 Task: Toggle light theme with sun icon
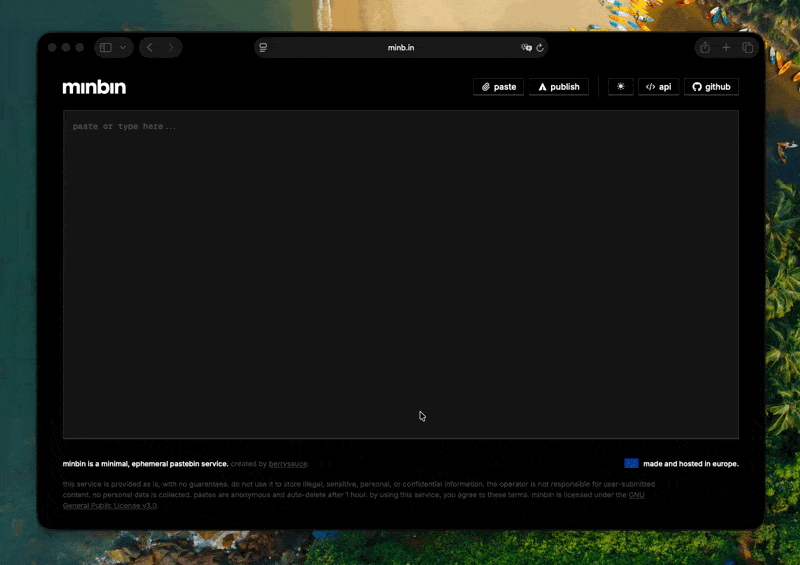tap(620, 87)
